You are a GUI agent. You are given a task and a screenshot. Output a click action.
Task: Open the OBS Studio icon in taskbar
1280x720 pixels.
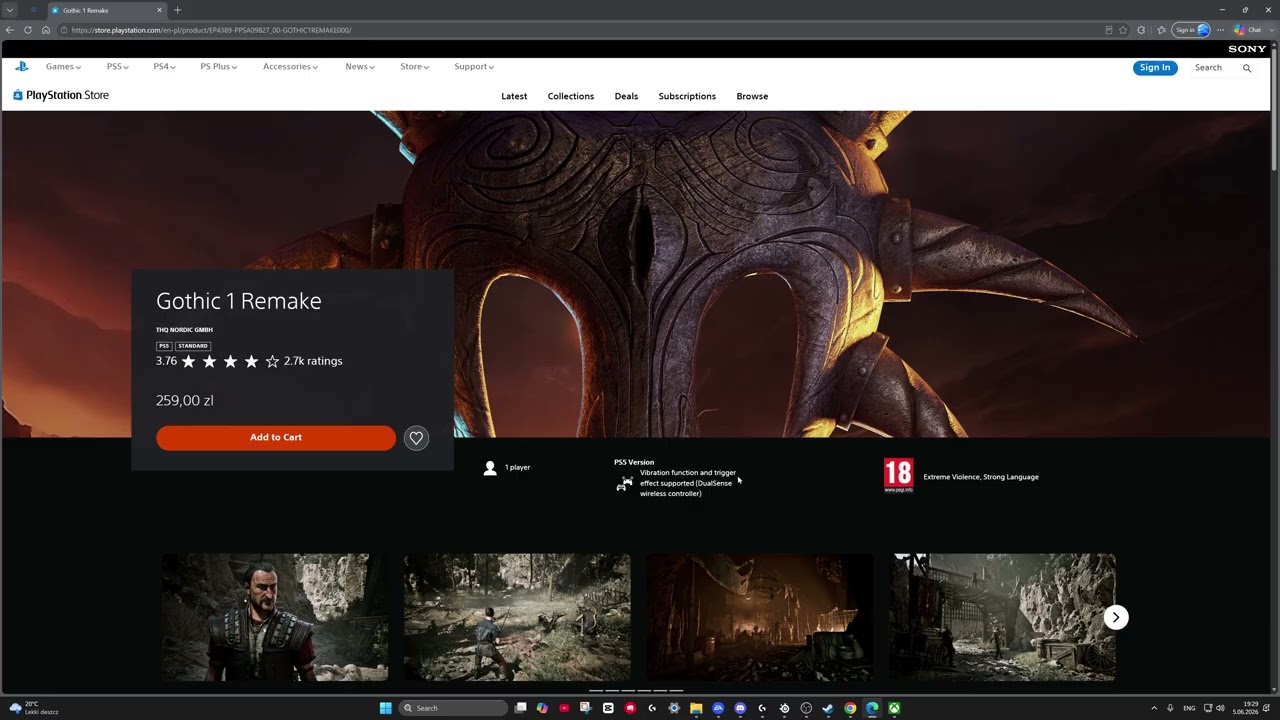pyautogui.click(x=806, y=708)
